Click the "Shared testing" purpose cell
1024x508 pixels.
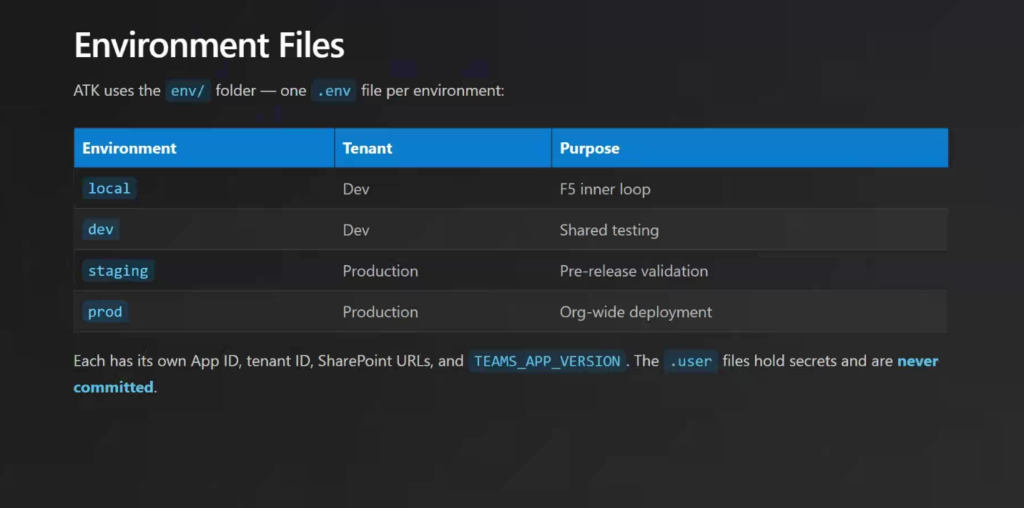[609, 230]
